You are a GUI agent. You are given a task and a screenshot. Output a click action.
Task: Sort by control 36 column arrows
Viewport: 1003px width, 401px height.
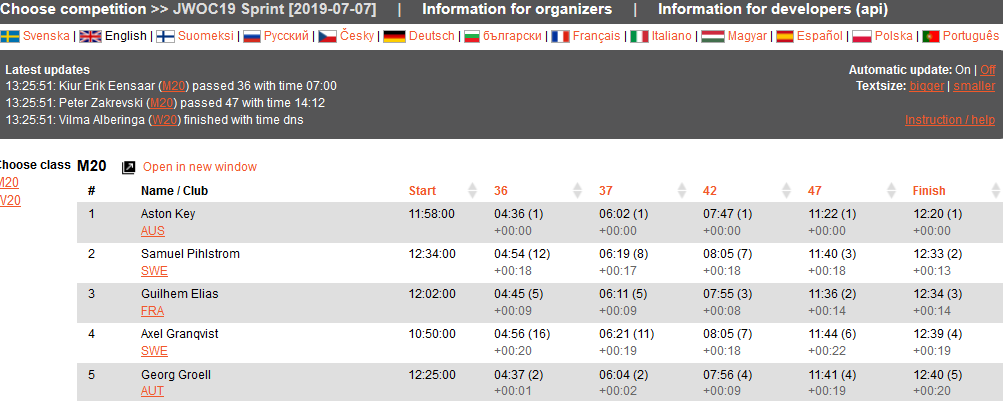click(577, 191)
